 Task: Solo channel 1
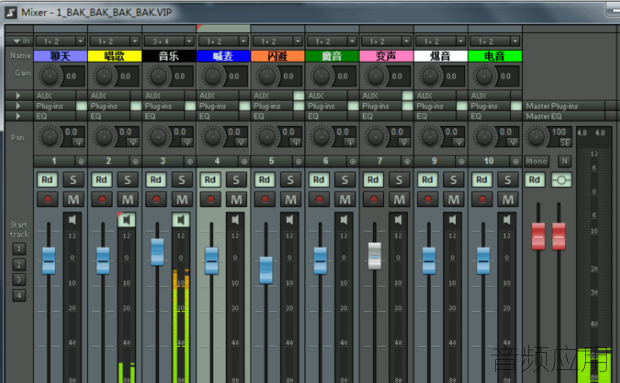click(73, 180)
